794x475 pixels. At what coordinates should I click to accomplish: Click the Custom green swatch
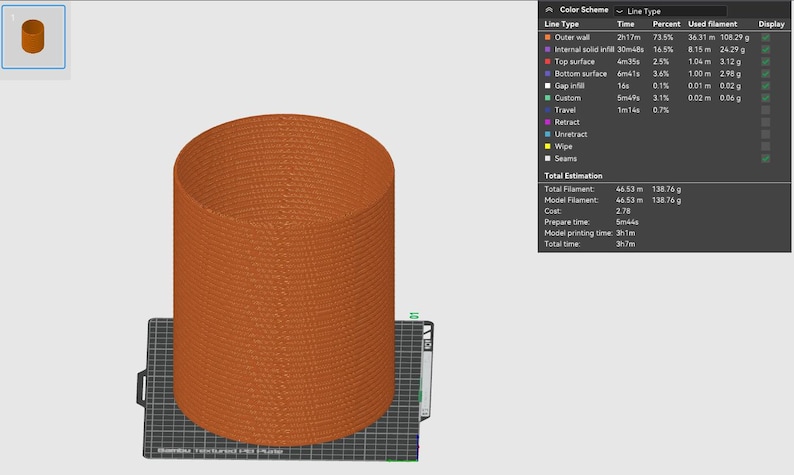(547, 98)
